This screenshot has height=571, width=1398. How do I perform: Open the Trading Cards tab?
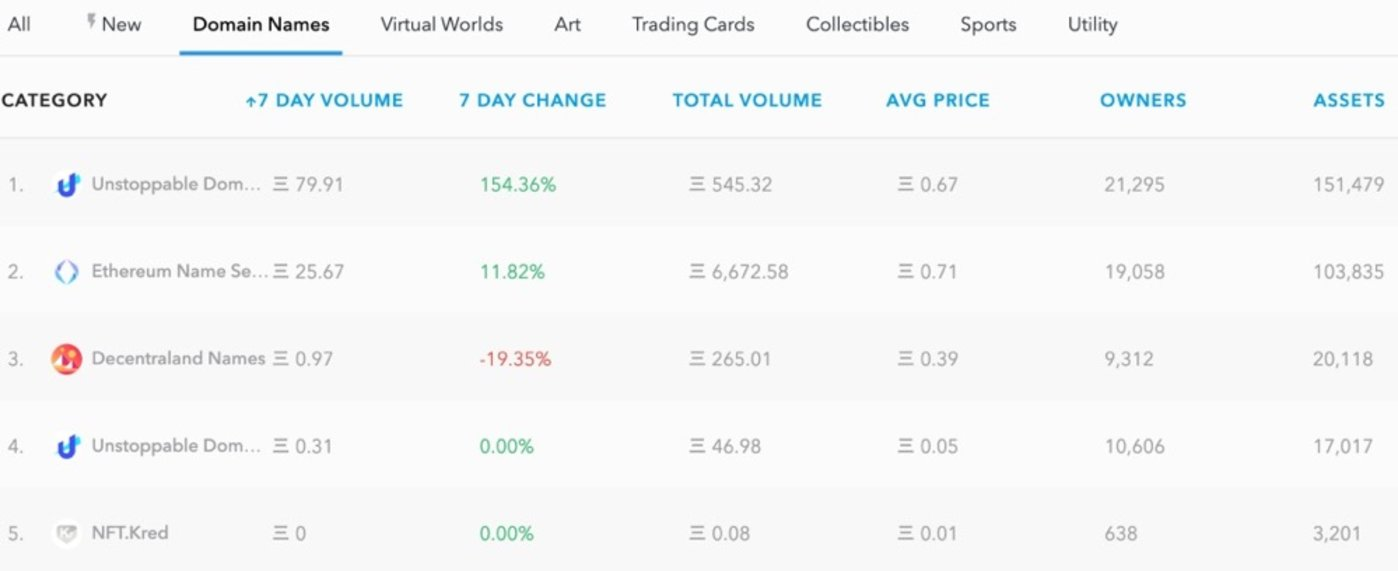(x=693, y=24)
